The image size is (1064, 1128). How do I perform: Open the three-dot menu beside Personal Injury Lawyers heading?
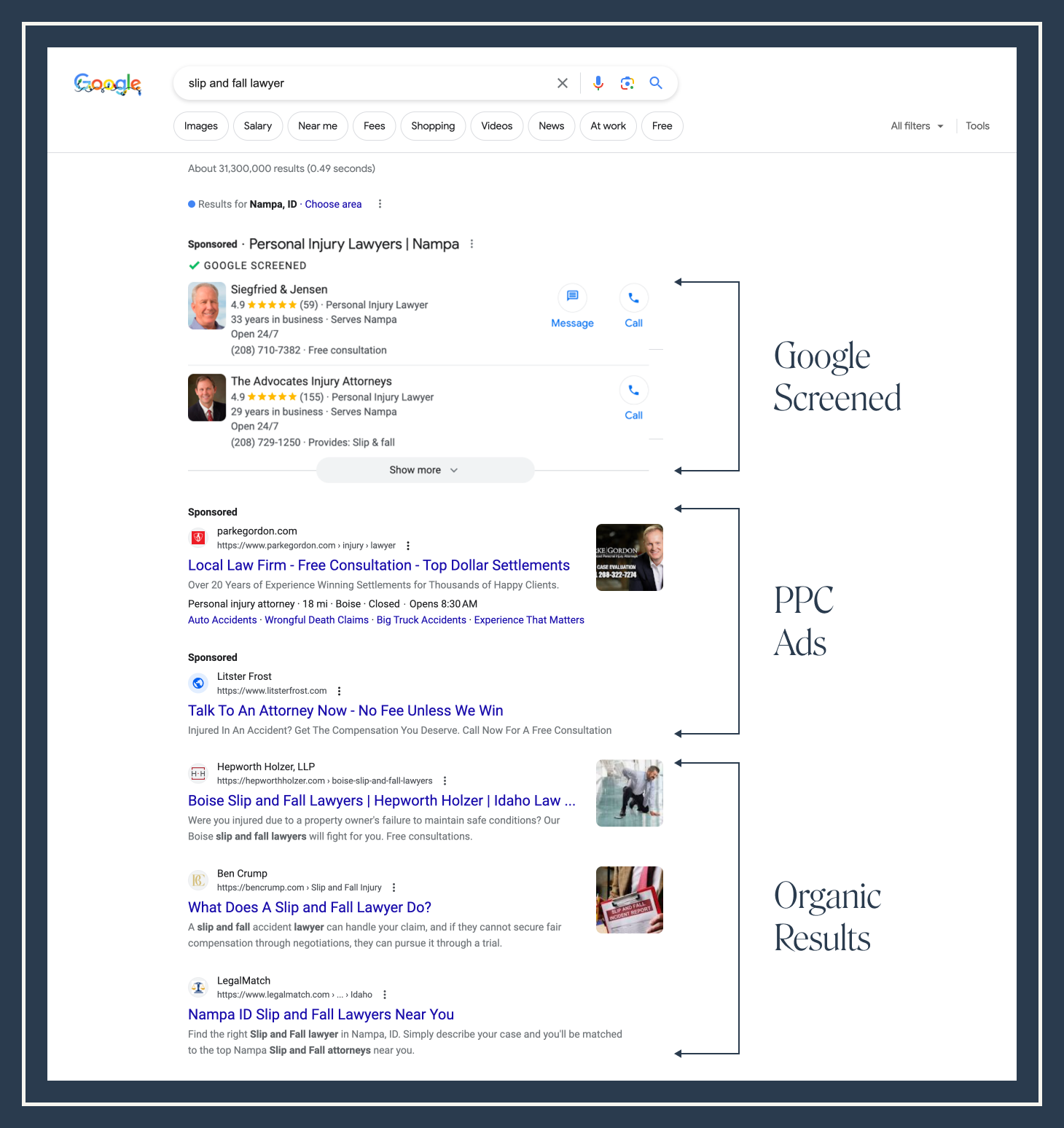(x=472, y=244)
